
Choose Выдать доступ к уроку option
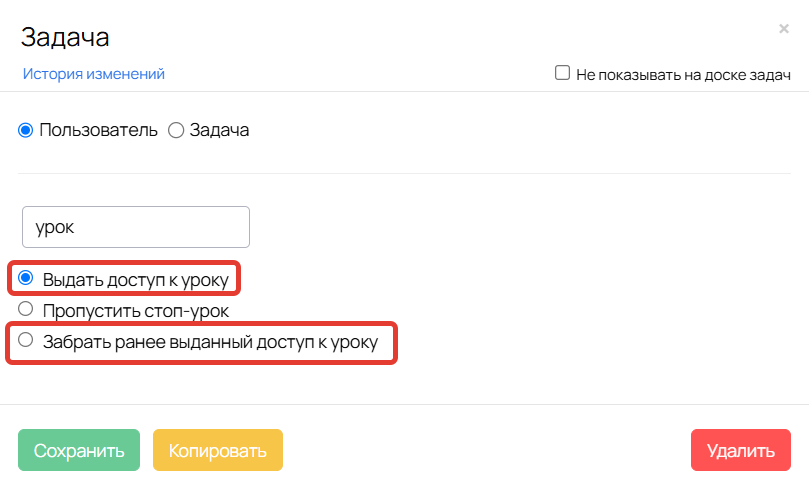click(25, 278)
